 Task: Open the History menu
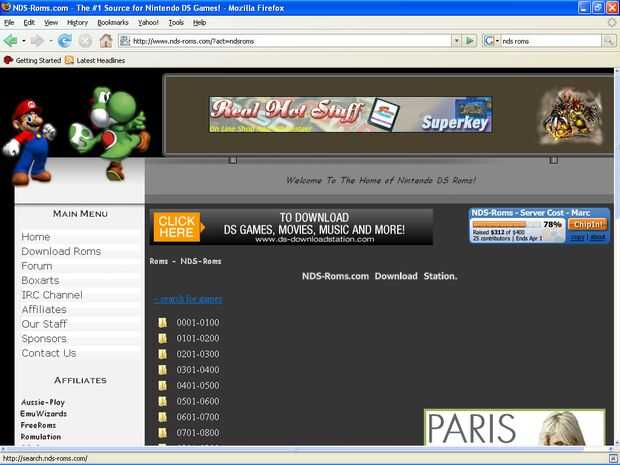click(x=78, y=23)
